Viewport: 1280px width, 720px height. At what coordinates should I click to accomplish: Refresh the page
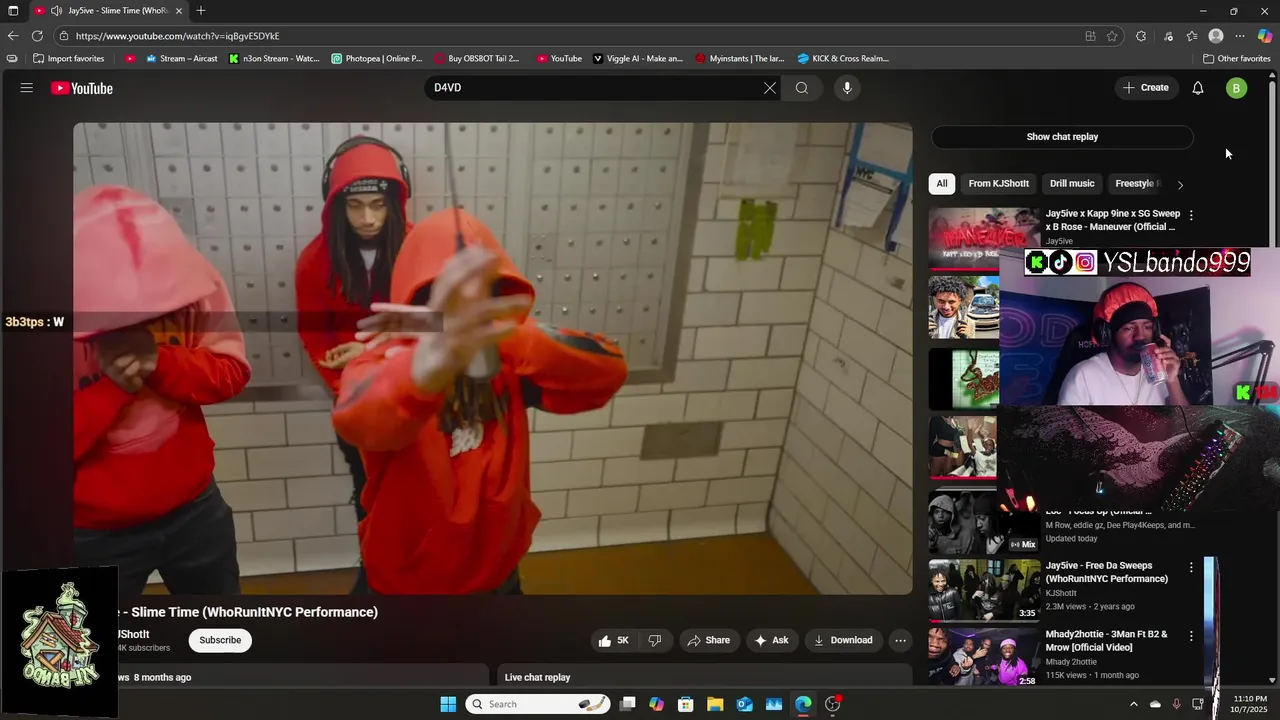click(x=37, y=36)
